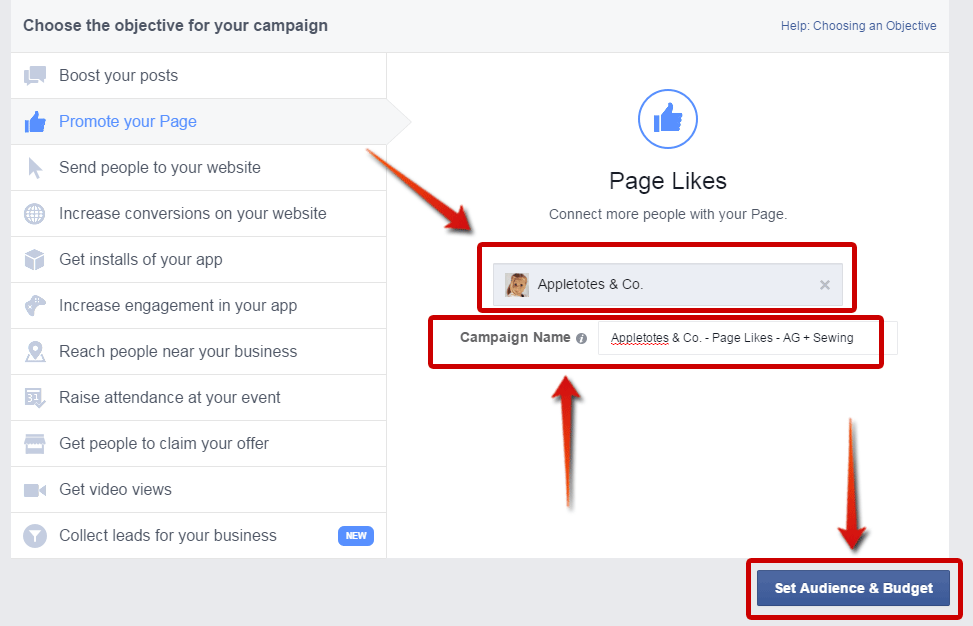The width and height of the screenshot is (973, 626).
Task: Select the cursor icon for Send people to your website
Action: tap(34, 167)
